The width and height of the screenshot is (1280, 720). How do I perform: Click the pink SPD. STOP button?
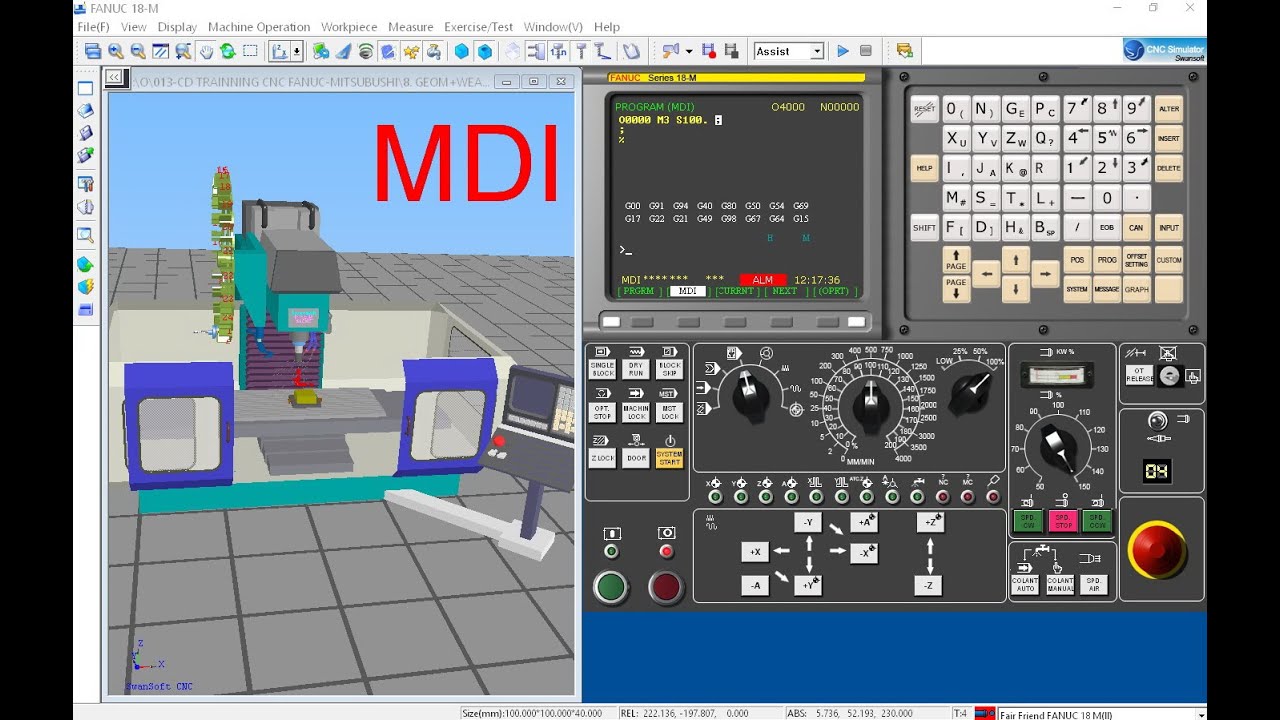tap(1062, 521)
